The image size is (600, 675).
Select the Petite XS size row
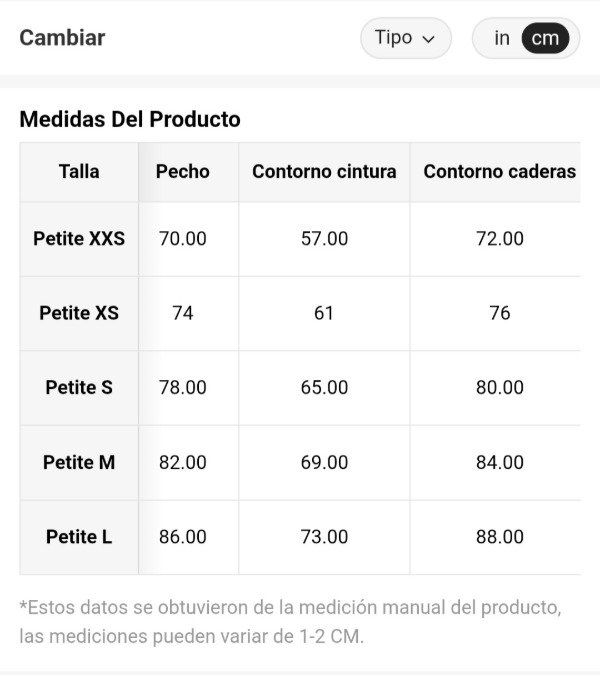tap(79, 313)
